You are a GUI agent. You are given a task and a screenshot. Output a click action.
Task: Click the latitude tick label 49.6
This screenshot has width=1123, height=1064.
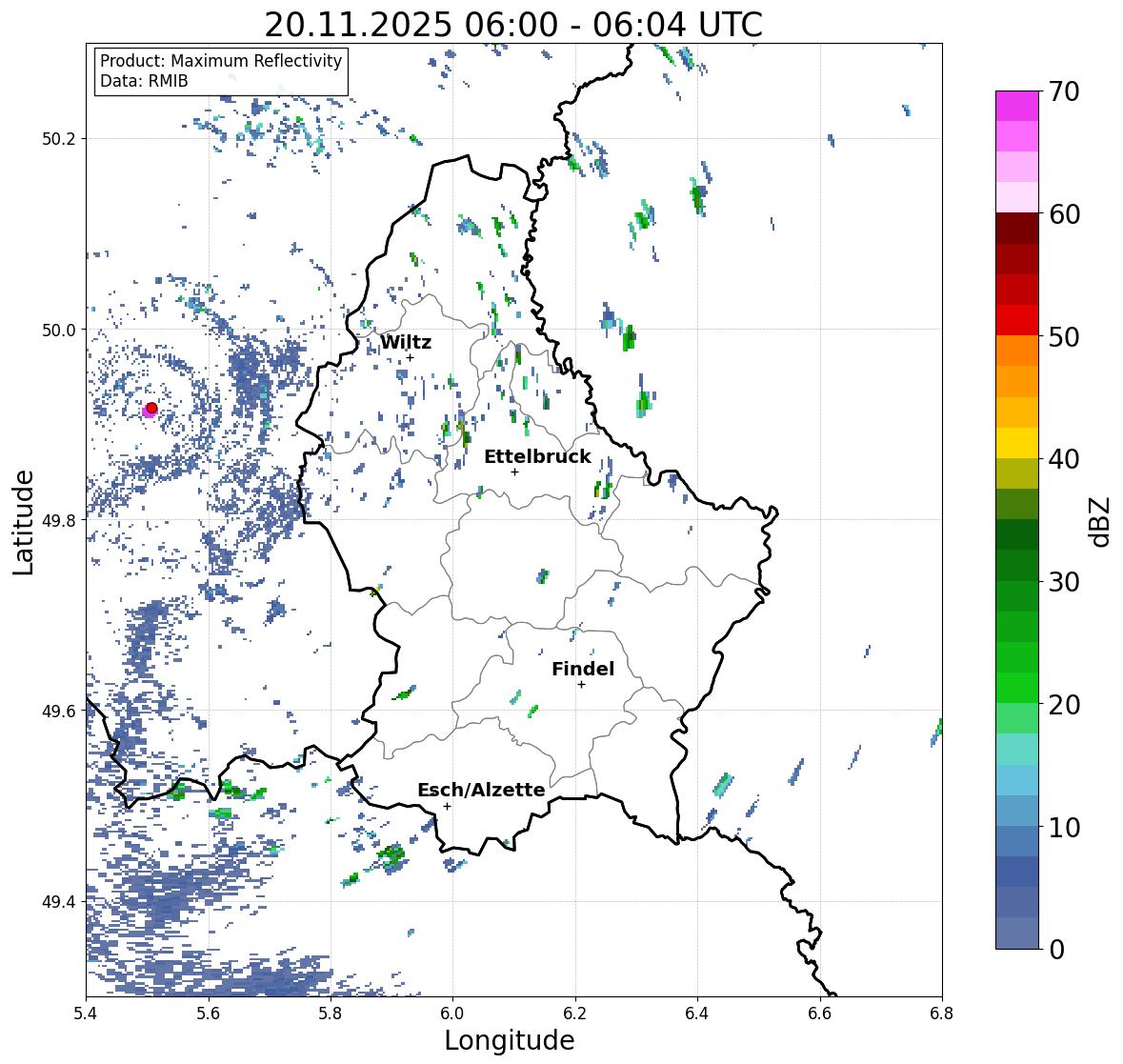click(x=59, y=711)
